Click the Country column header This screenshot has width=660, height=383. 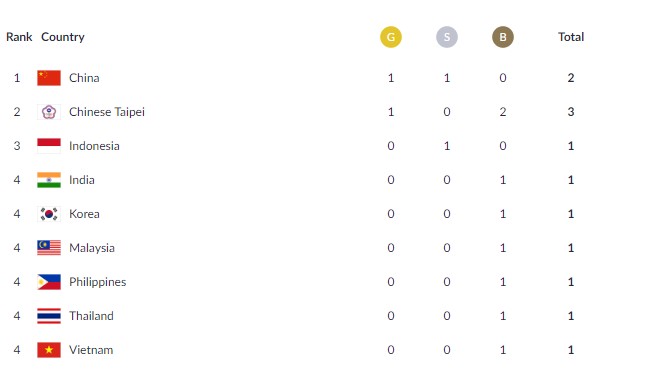(x=63, y=37)
